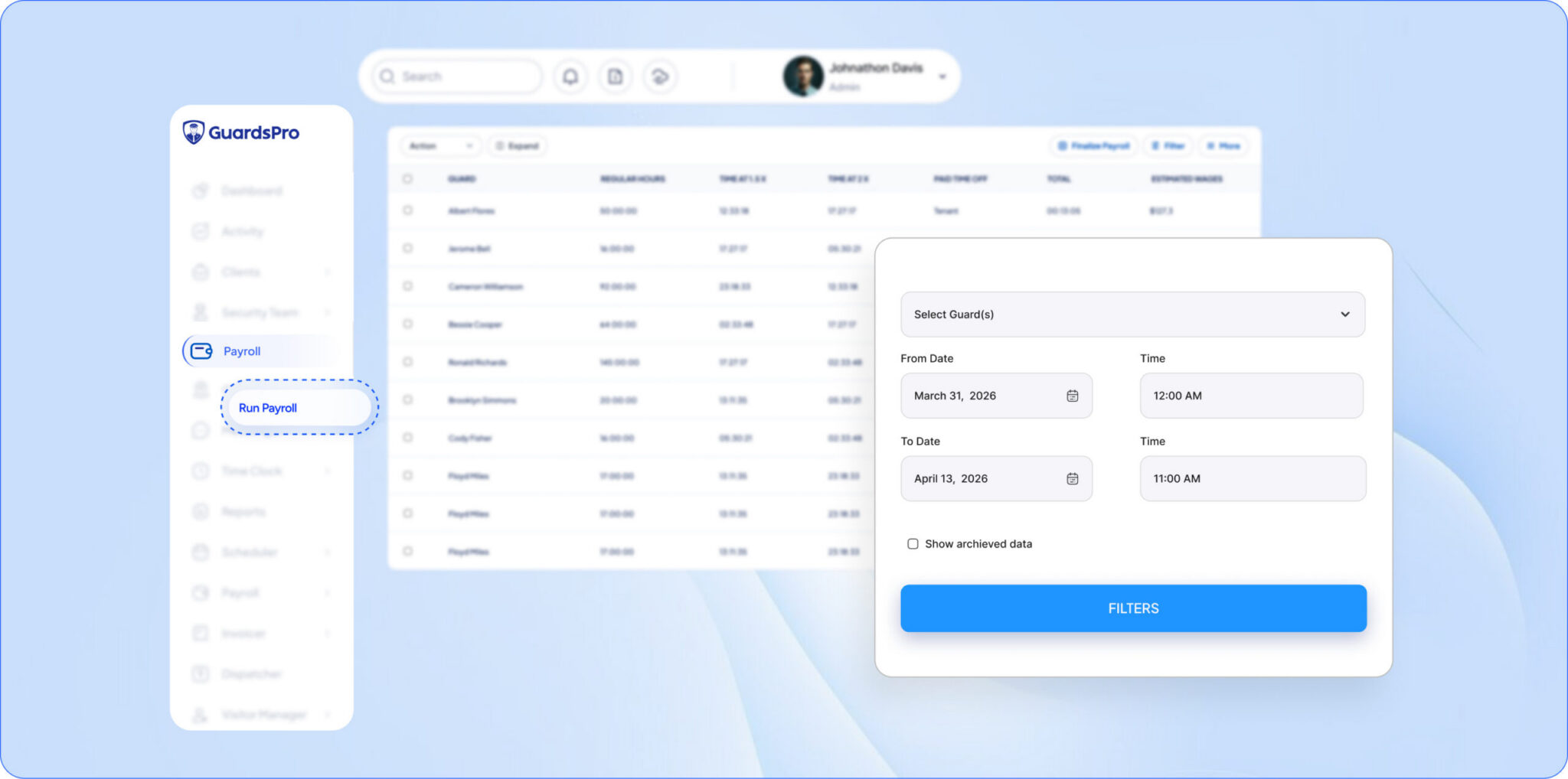Tick the Albert Flores row checkbox
This screenshot has height=779, width=1568.
(407, 210)
